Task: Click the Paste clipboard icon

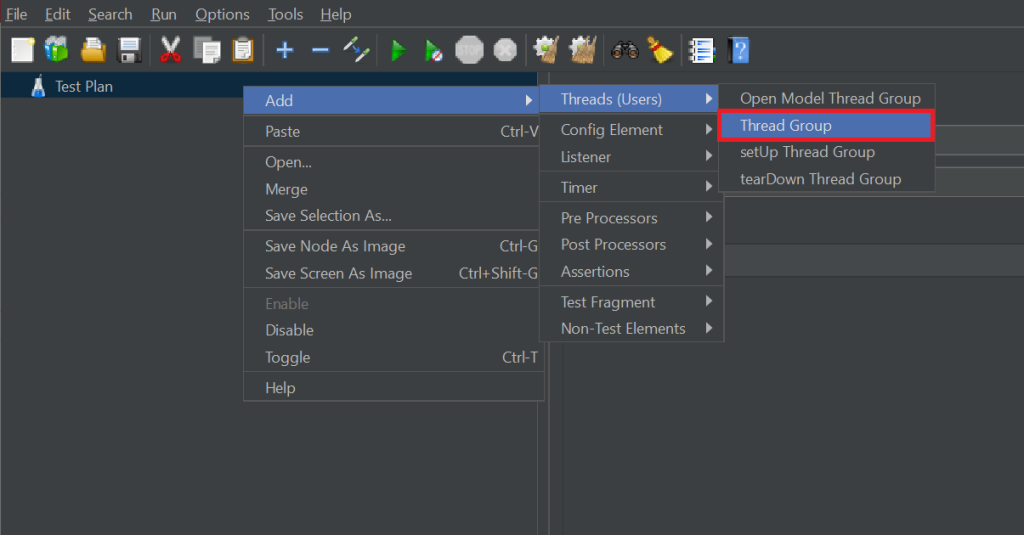Action: [243, 50]
